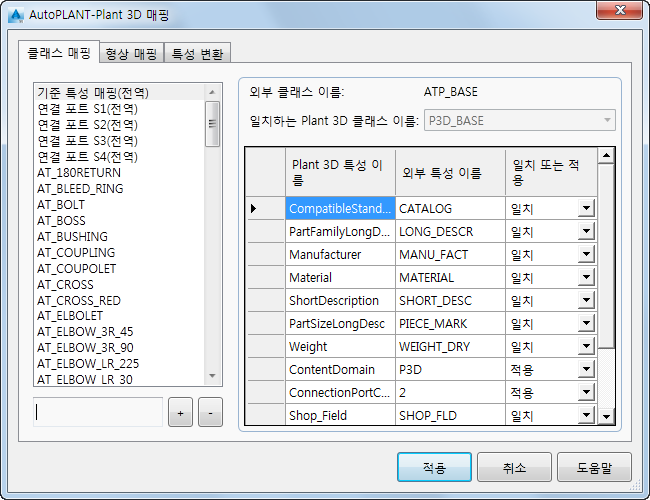Click the Plant 3D 특성 이름 column header
This screenshot has height=500, width=650.
(340, 172)
